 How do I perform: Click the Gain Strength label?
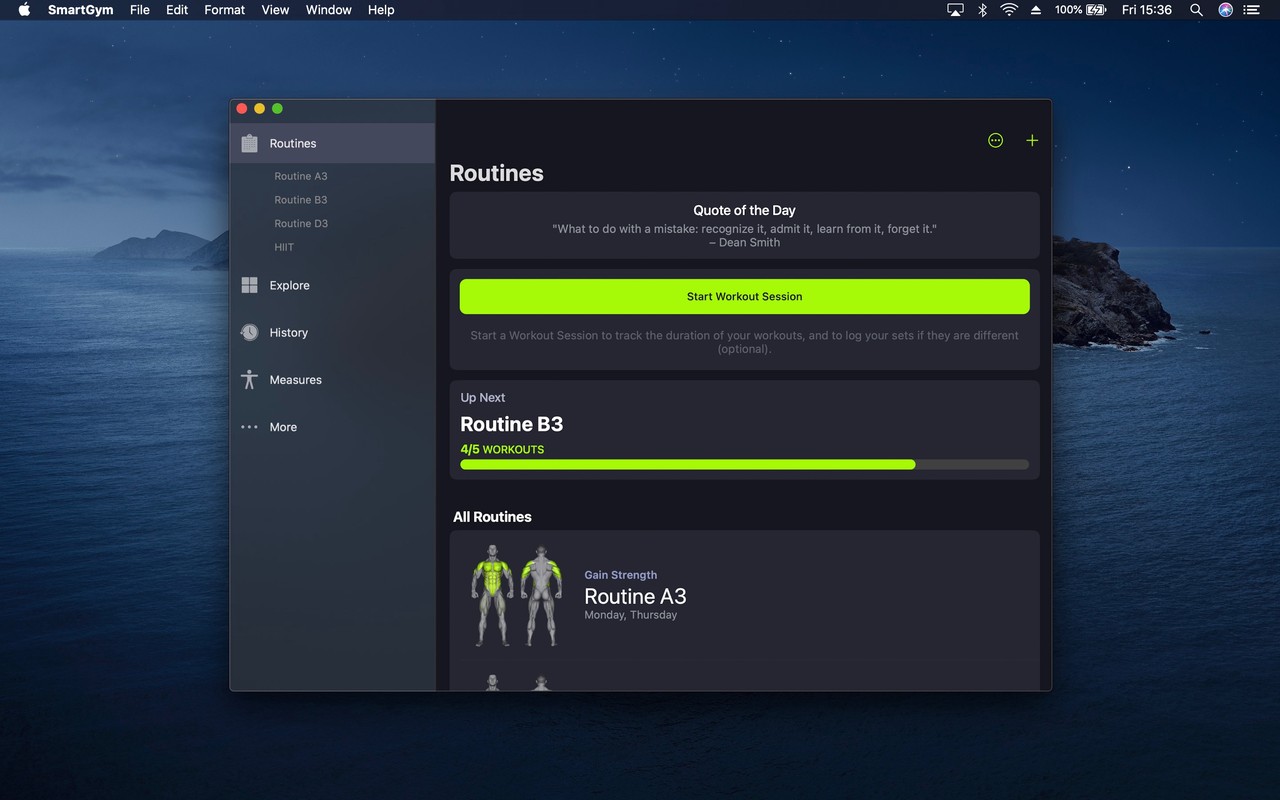620,575
